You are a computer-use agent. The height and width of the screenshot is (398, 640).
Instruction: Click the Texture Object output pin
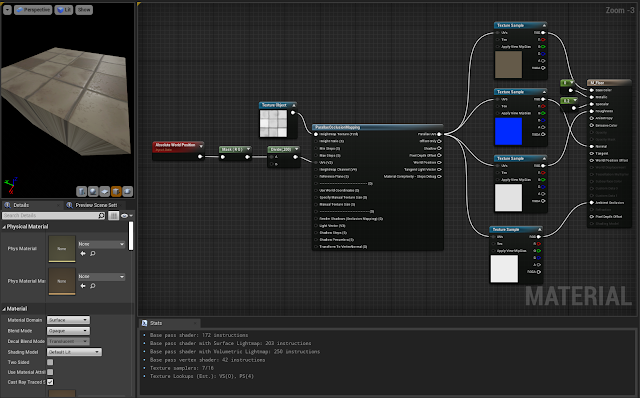293,113
